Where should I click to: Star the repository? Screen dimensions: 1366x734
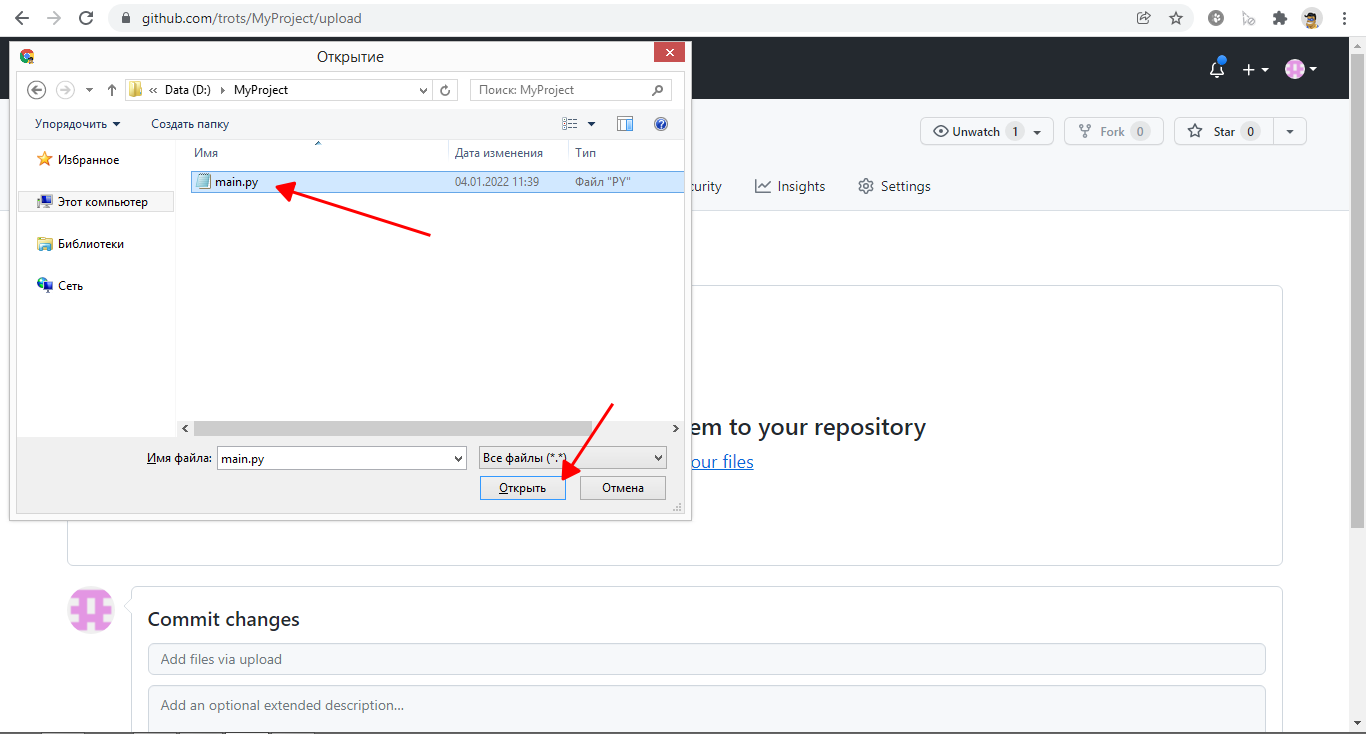tap(1224, 131)
